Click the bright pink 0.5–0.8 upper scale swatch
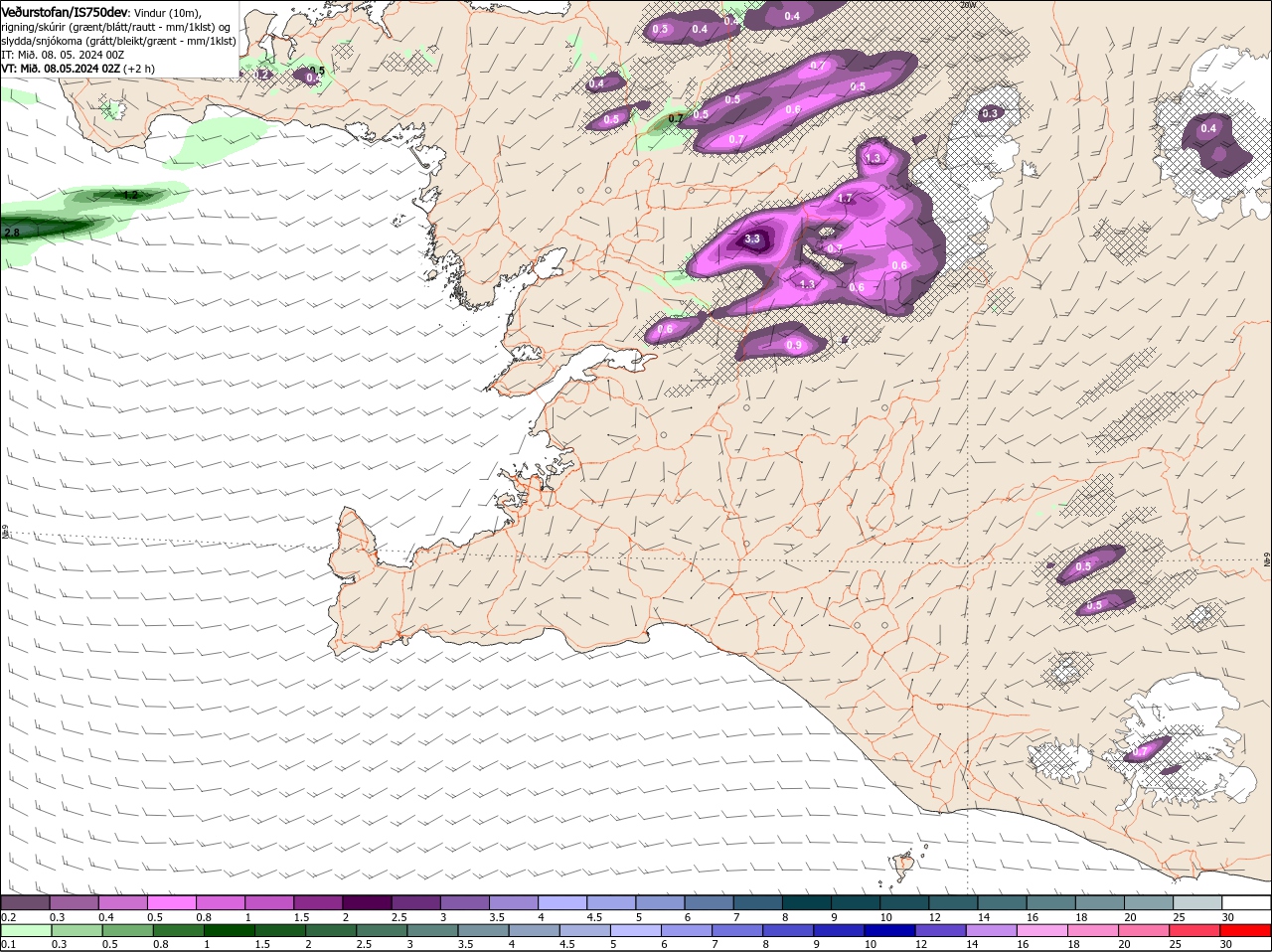1272x952 pixels. point(171,902)
